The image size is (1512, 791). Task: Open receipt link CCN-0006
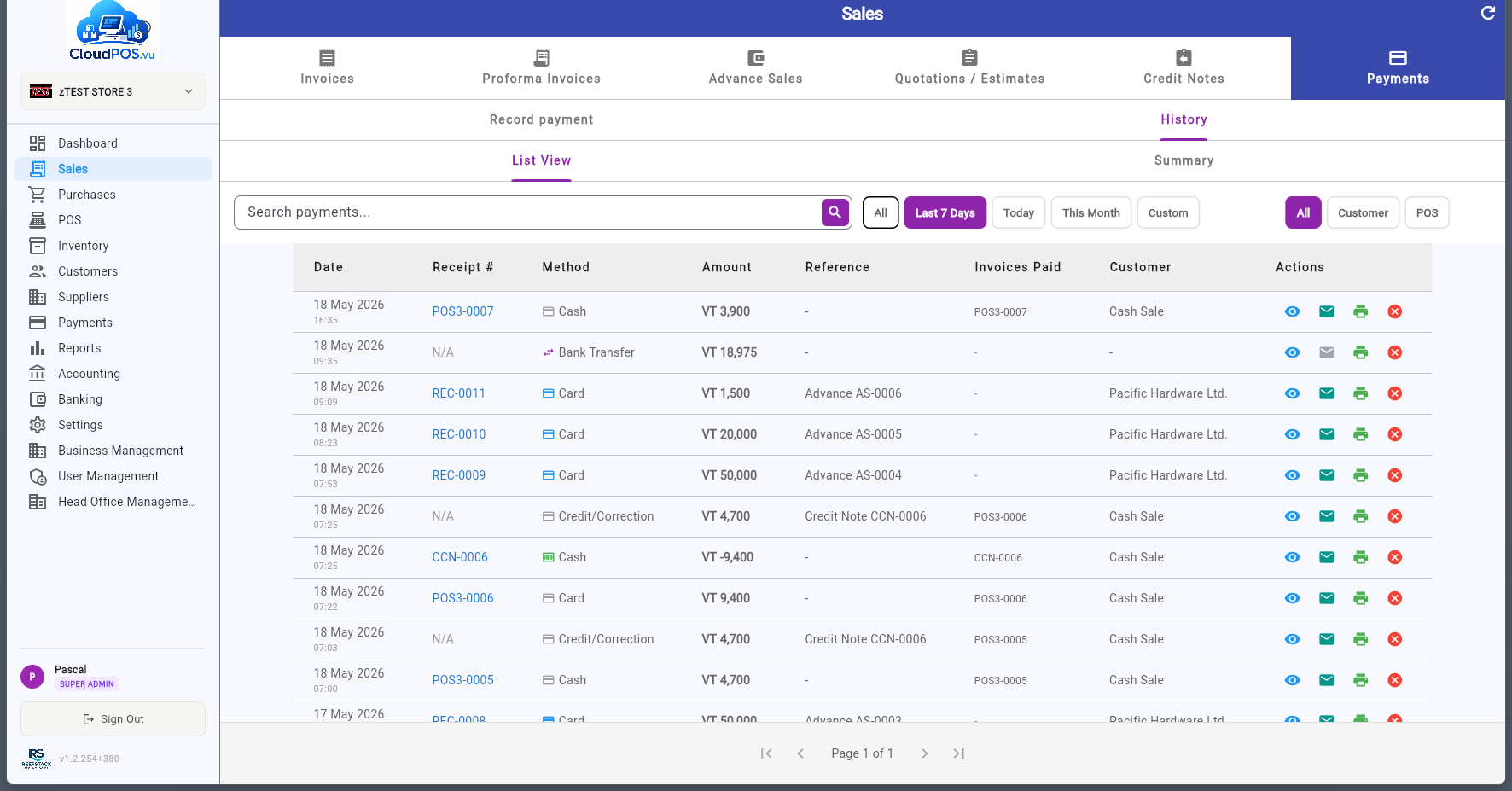[x=460, y=557]
